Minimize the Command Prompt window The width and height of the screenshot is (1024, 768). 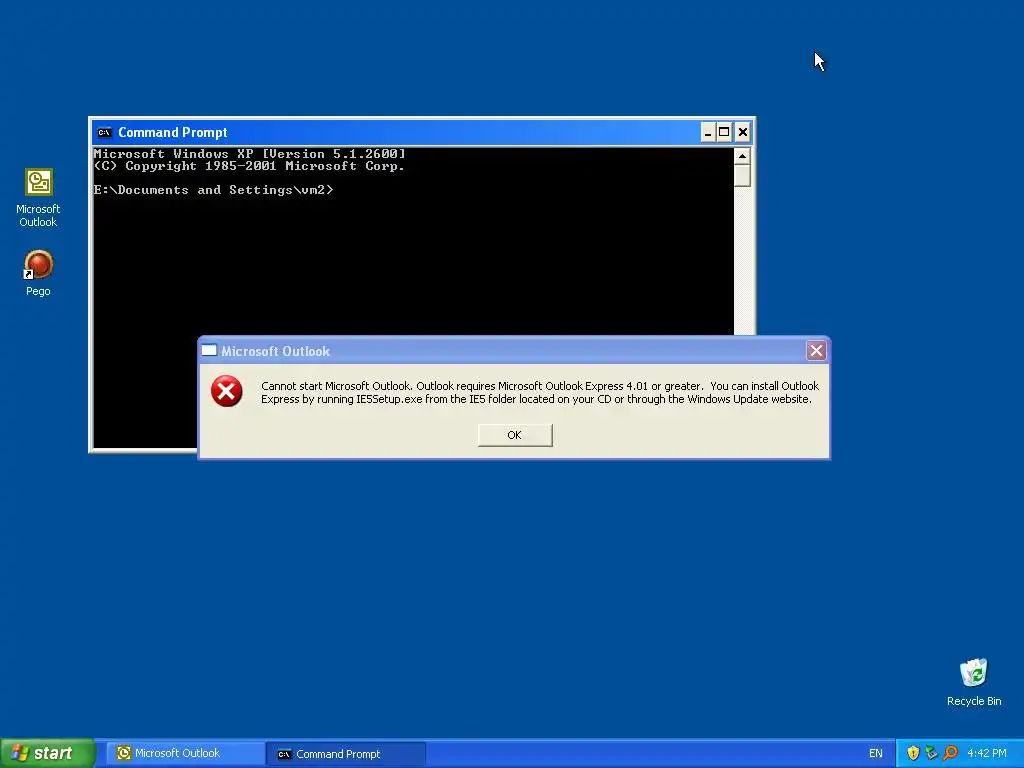click(x=707, y=133)
